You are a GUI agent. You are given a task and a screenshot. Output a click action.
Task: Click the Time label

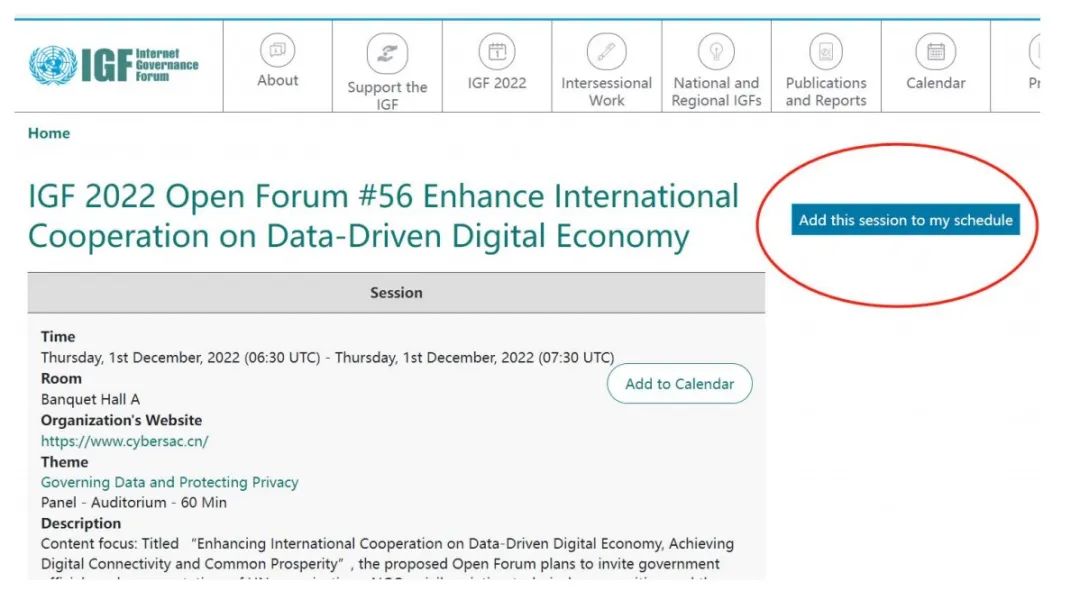[x=58, y=337]
